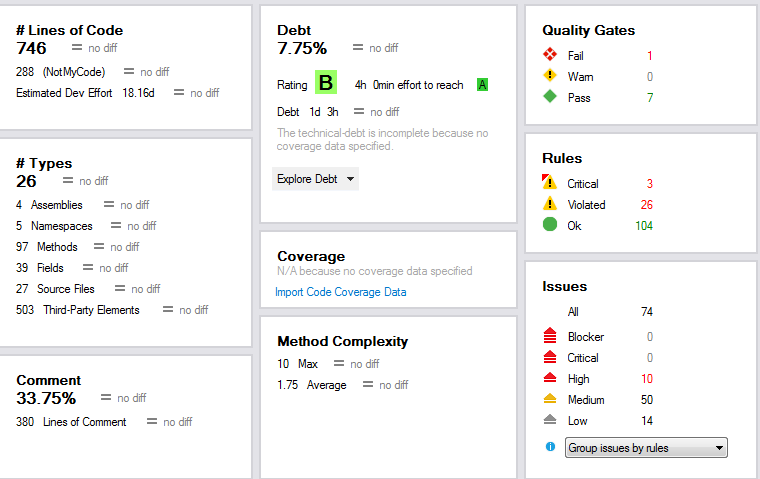Click the Quality Gates Fail red icon
760x479 pixels.
(x=550, y=54)
